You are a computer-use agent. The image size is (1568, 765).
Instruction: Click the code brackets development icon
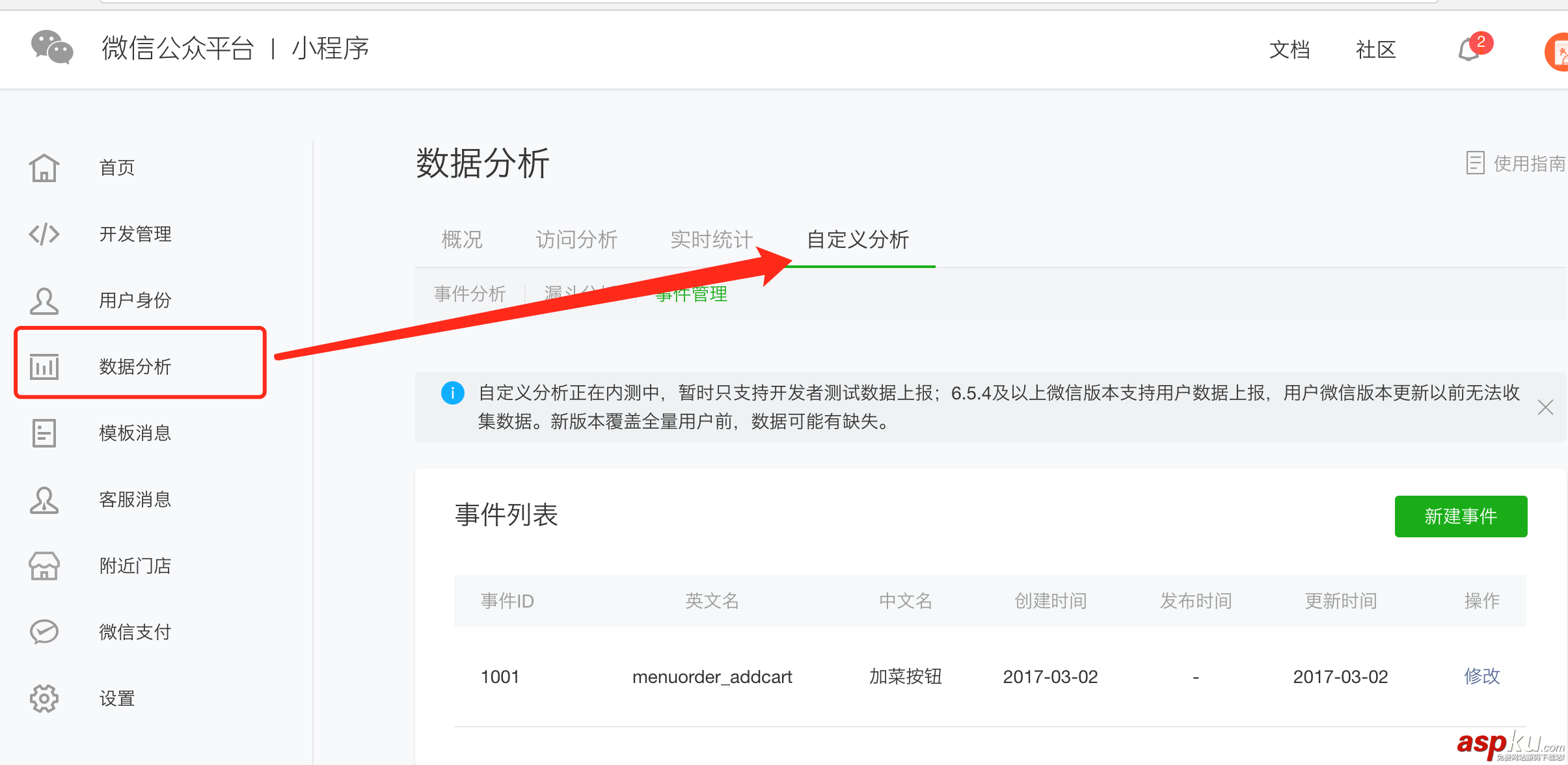tap(44, 234)
